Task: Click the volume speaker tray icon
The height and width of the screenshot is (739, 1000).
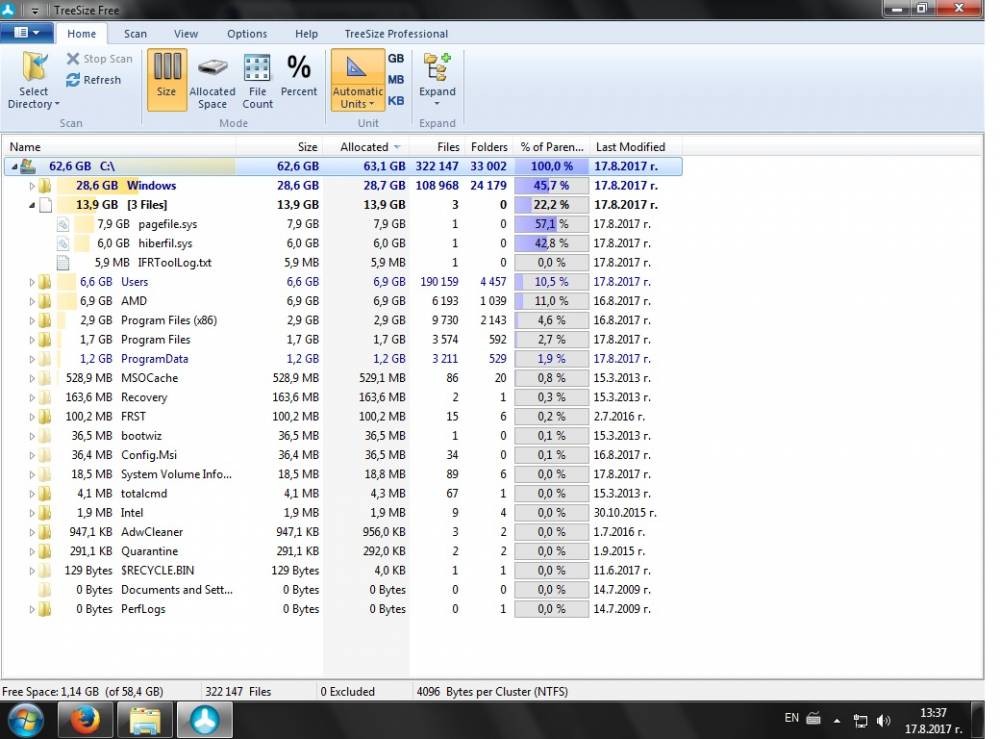Action: pos(883,721)
